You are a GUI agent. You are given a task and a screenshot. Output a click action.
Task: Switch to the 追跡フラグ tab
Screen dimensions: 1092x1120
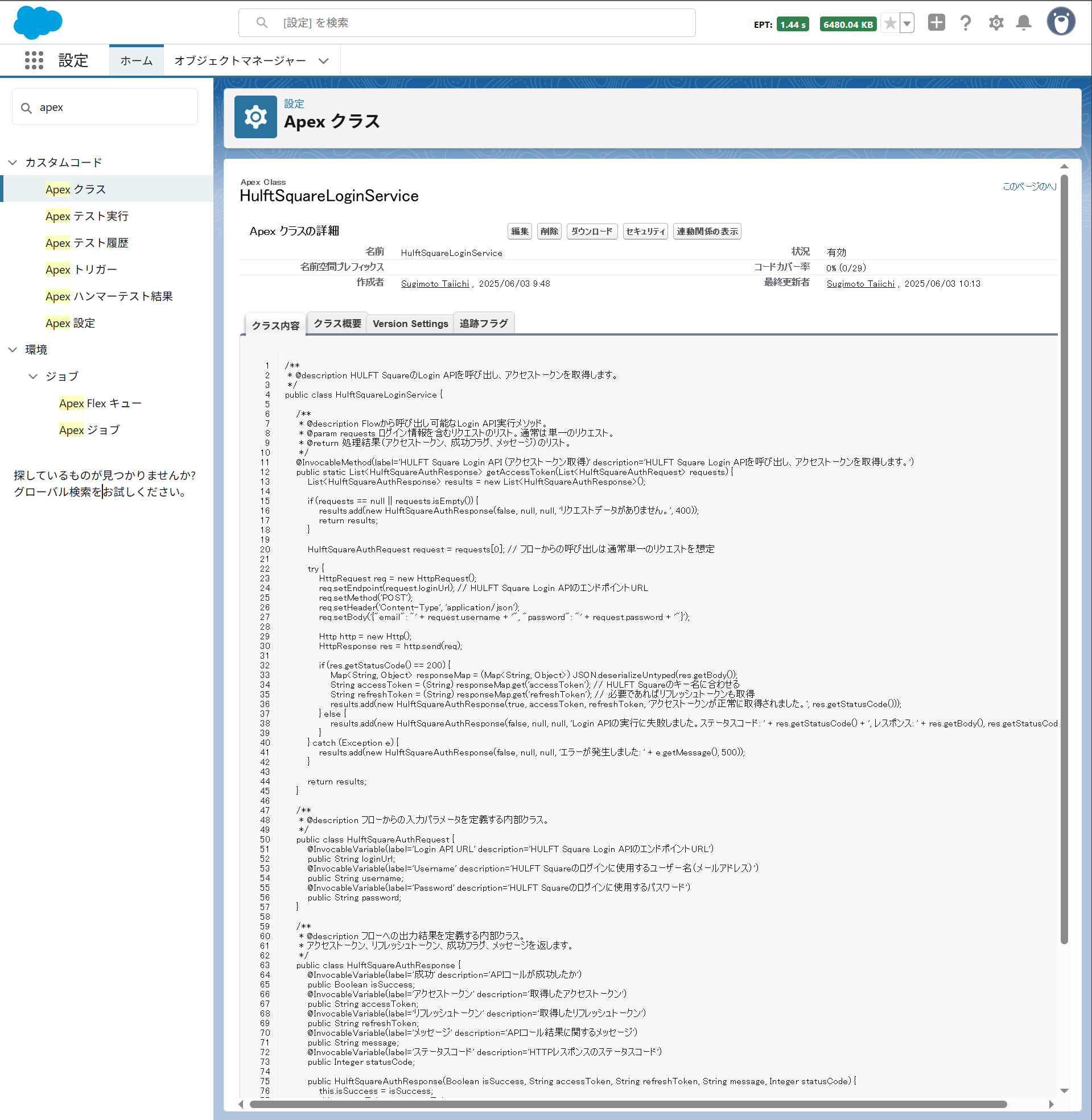click(x=484, y=323)
